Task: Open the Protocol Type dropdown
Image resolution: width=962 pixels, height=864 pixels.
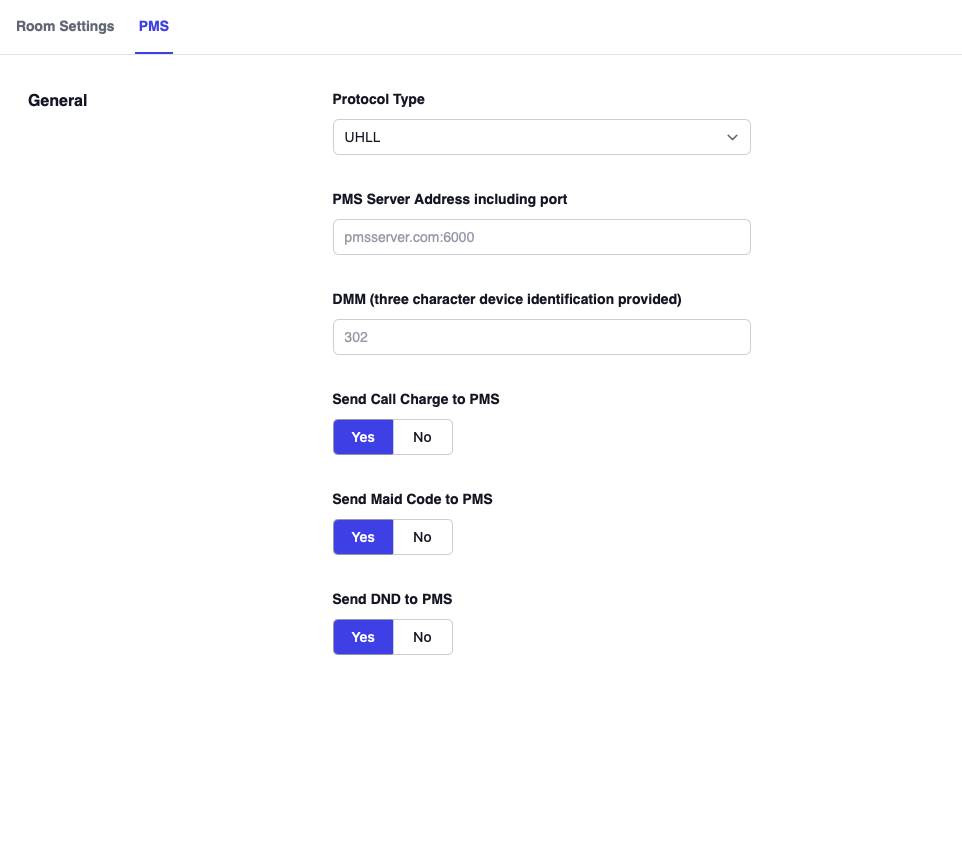Action: 540,137
